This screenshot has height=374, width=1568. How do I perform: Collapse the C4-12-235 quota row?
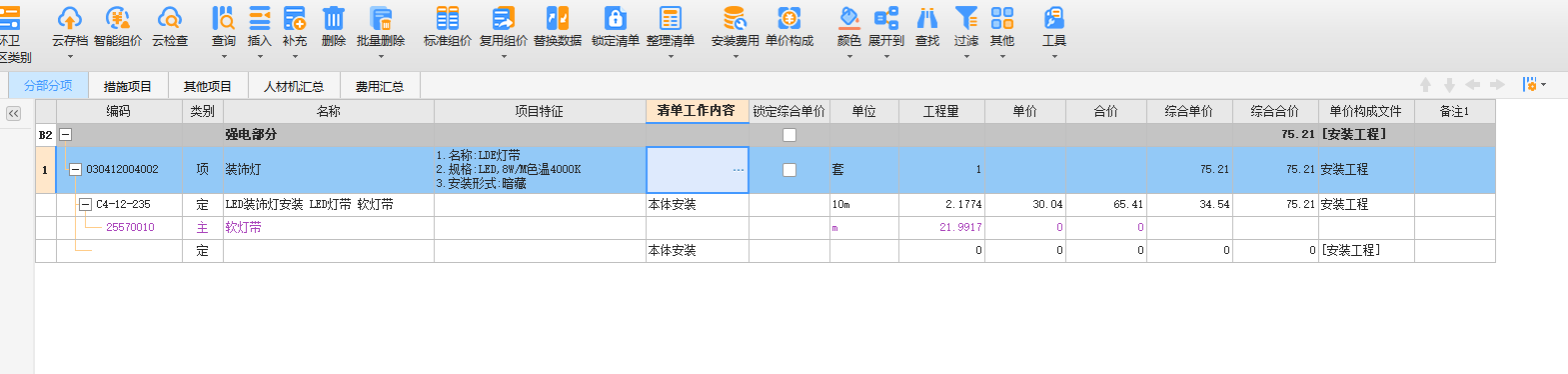pos(85,204)
